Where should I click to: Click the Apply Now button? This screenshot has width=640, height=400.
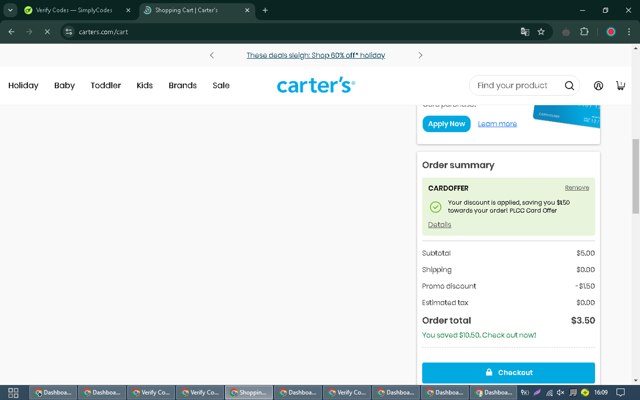(x=447, y=124)
